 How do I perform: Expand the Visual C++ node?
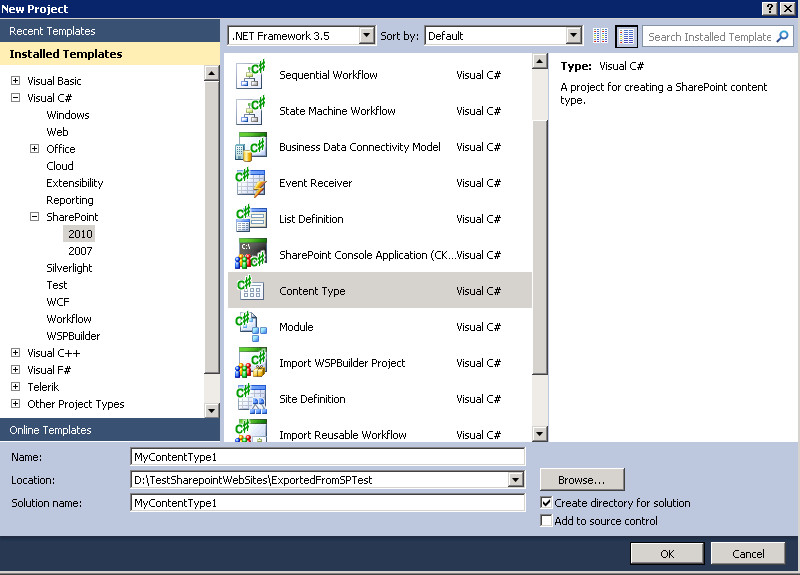click(x=16, y=353)
